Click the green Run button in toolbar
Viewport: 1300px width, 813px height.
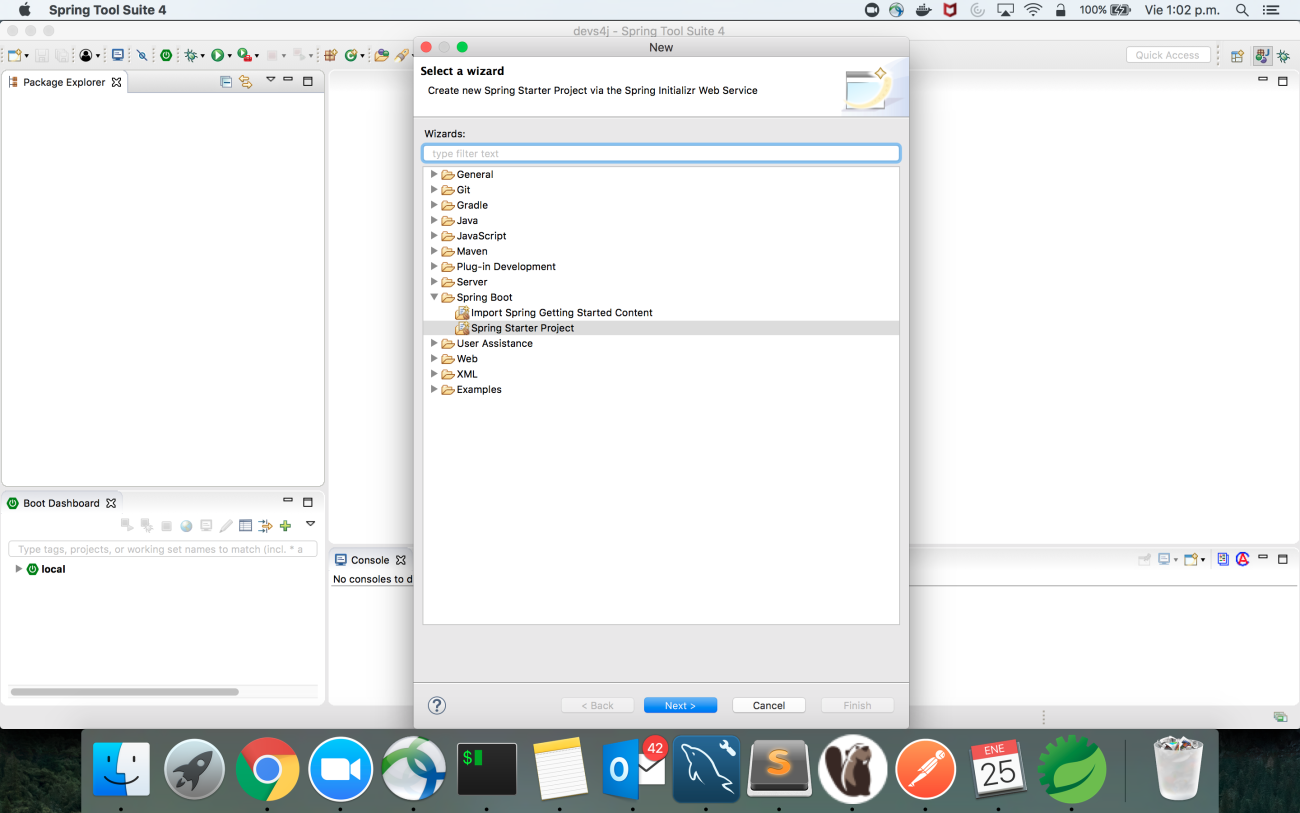click(x=217, y=56)
